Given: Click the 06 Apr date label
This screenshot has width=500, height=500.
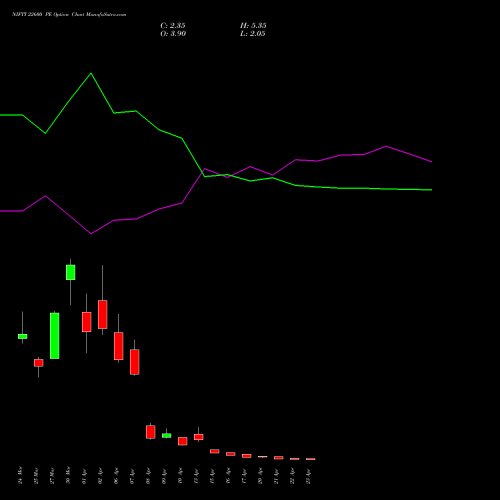Looking at the screenshot, I should (116, 476).
